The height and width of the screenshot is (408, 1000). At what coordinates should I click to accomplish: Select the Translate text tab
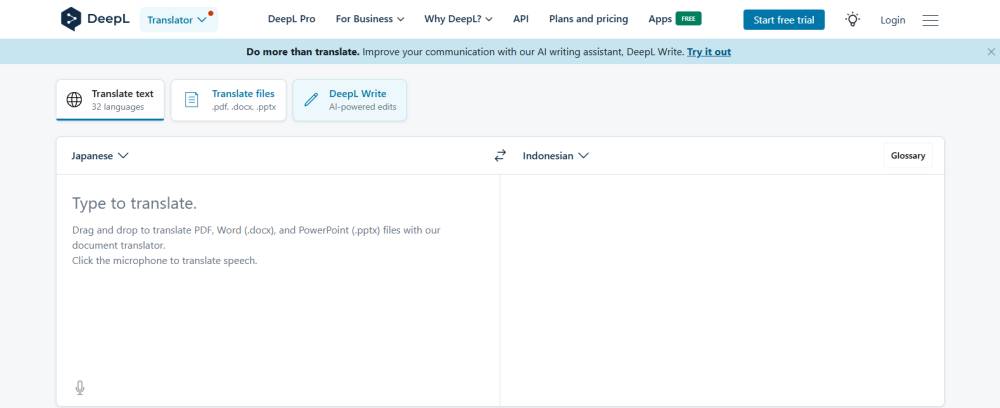[110, 100]
